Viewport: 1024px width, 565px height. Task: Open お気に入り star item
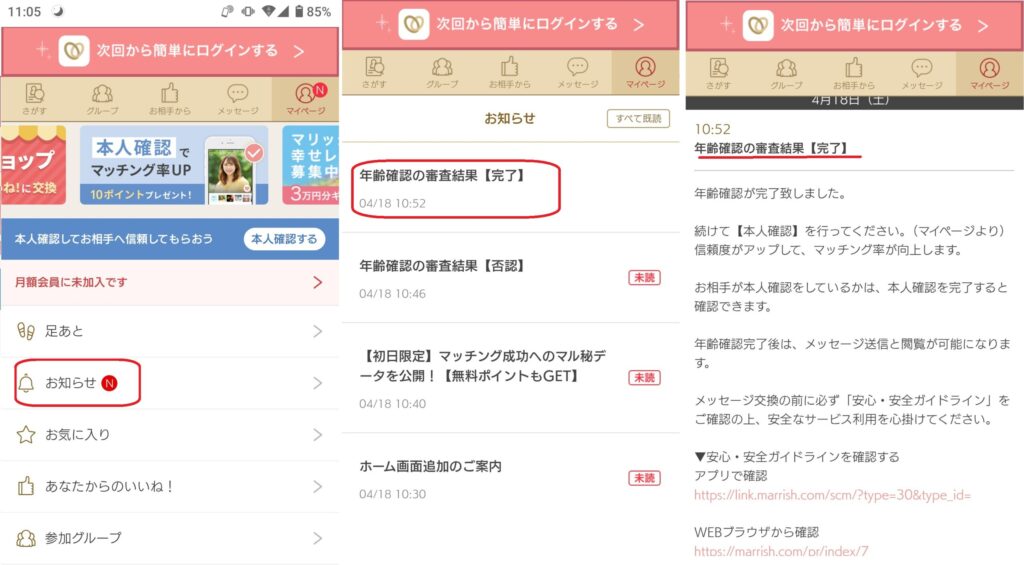coord(170,434)
